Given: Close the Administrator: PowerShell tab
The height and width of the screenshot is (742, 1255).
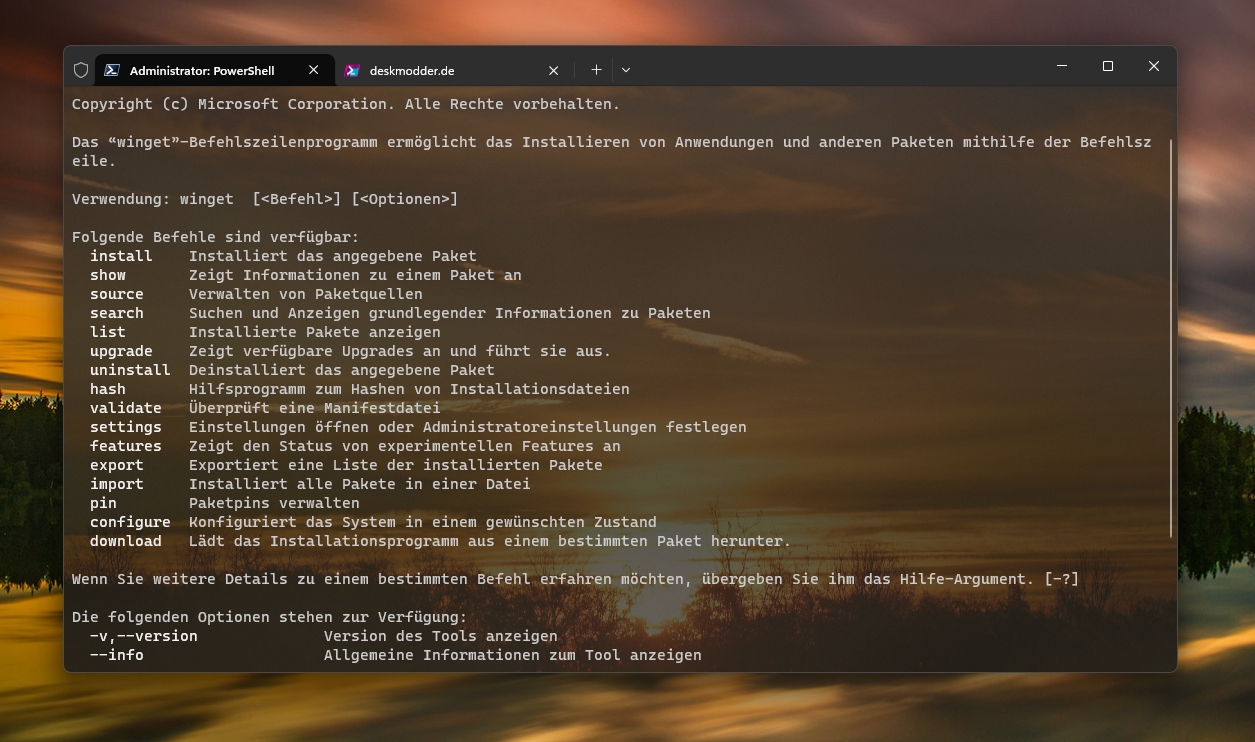Looking at the screenshot, I should tap(313, 70).
